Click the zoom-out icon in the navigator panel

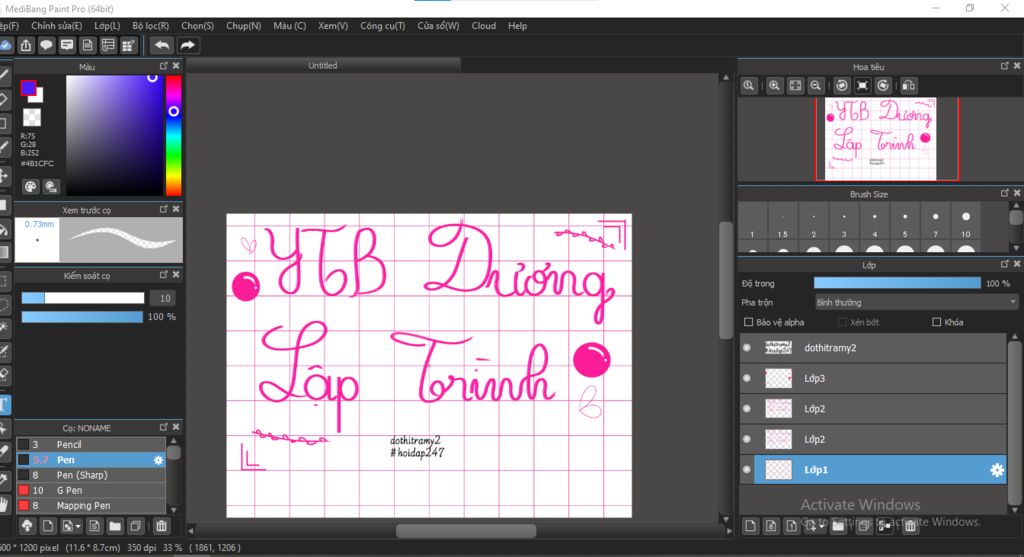tap(816, 86)
